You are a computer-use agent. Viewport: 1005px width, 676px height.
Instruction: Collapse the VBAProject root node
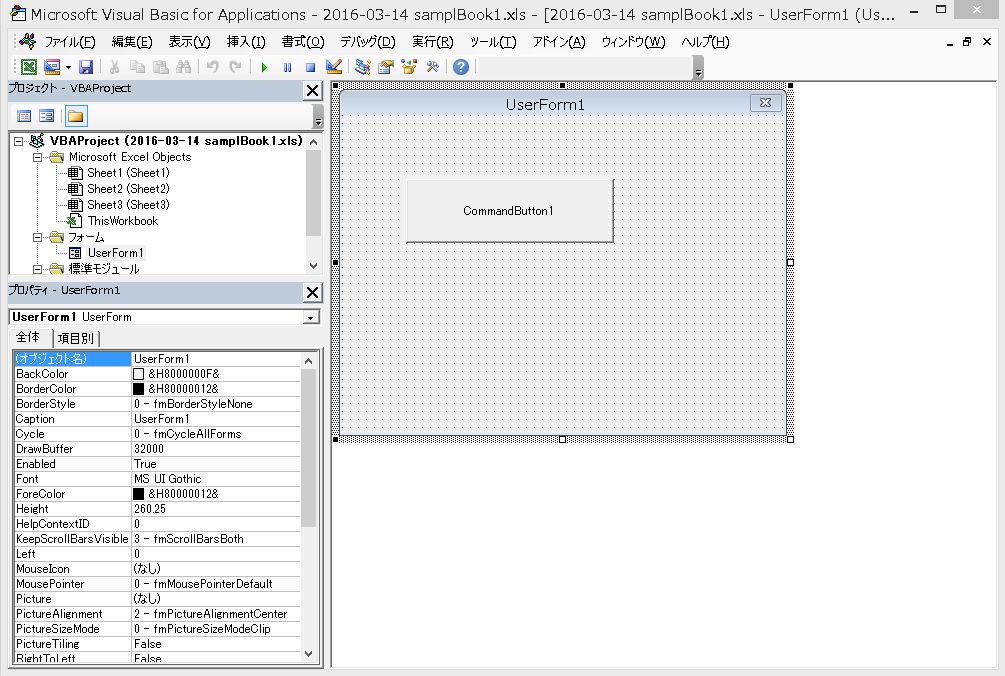coord(19,141)
